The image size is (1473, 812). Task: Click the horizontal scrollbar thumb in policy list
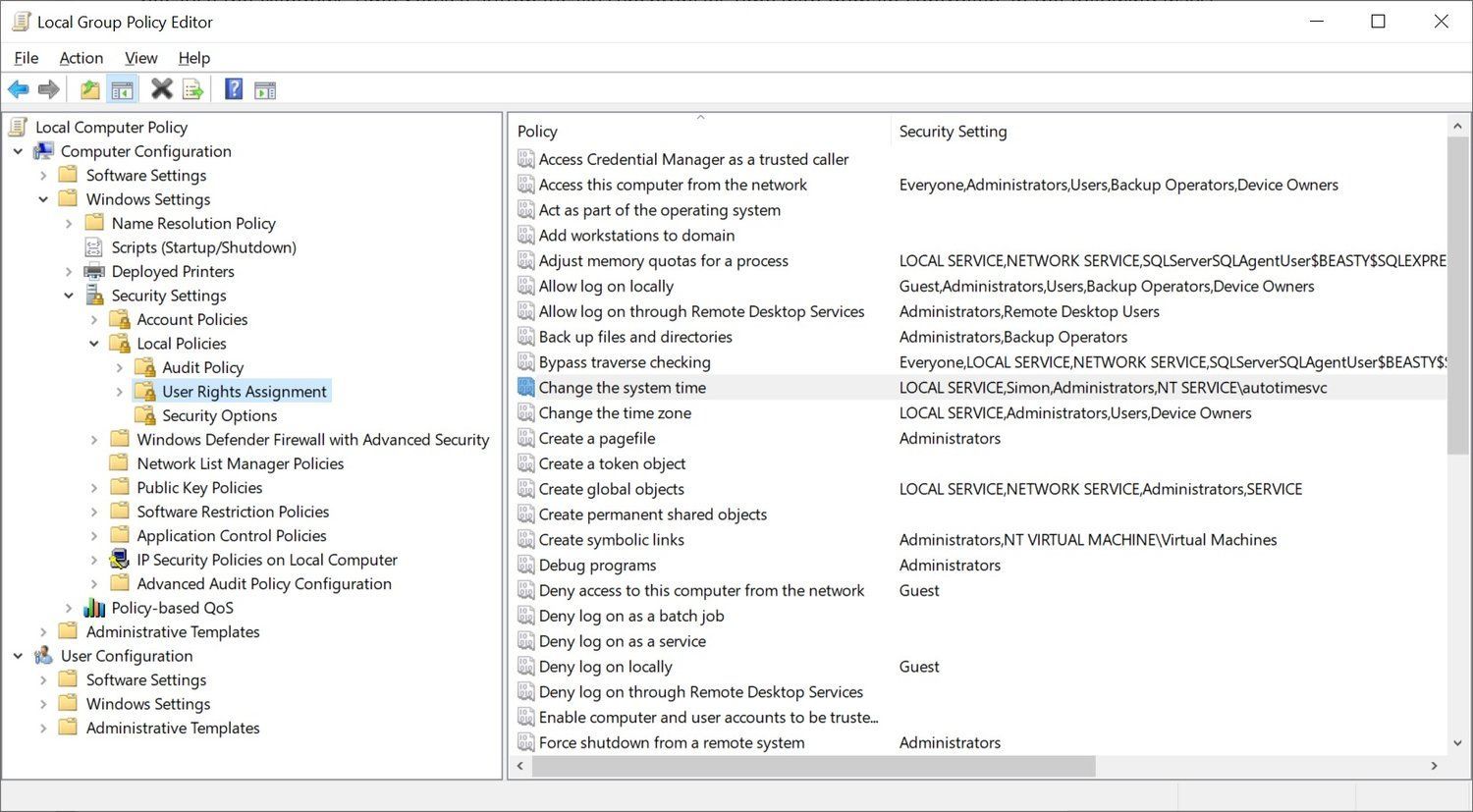pos(813,766)
